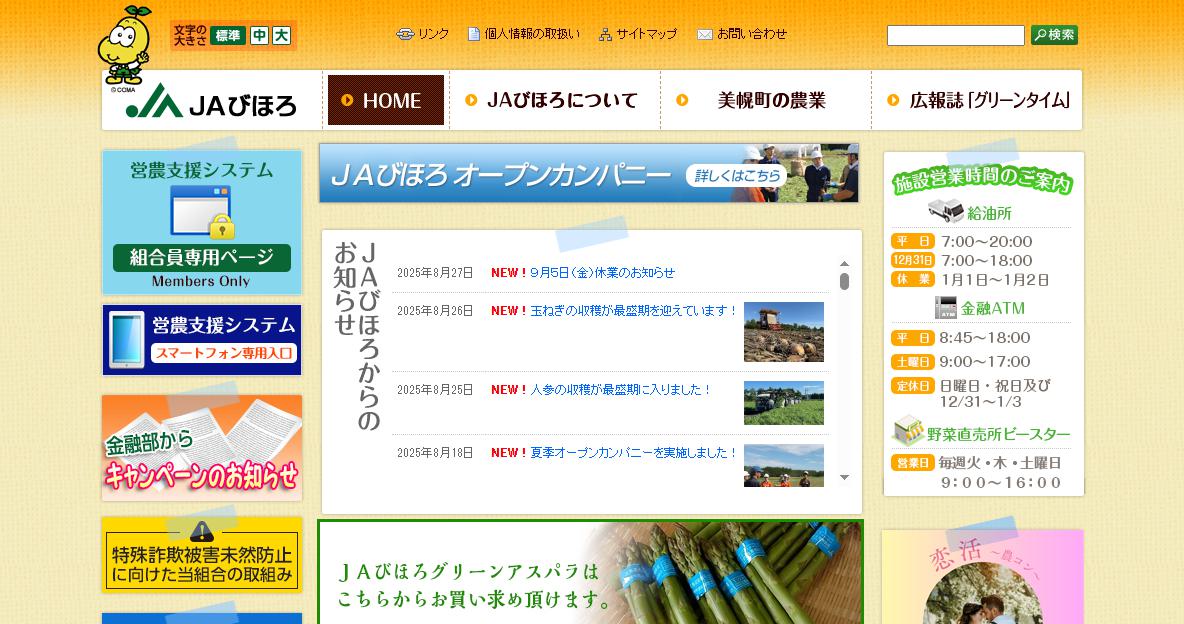
Task: Open JAびほろについて menu item
Action: coord(553,100)
